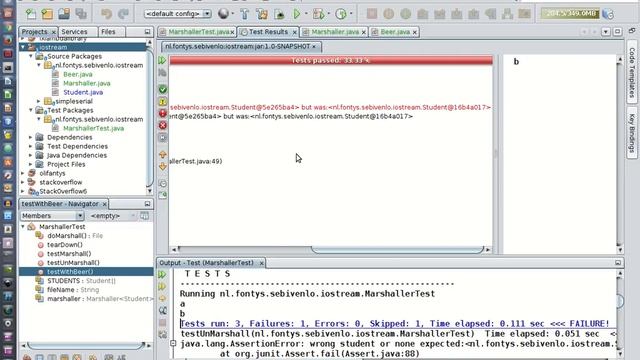Click the Profile Project clock icon
The width and height of the screenshot is (640, 360).
(x=340, y=14)
